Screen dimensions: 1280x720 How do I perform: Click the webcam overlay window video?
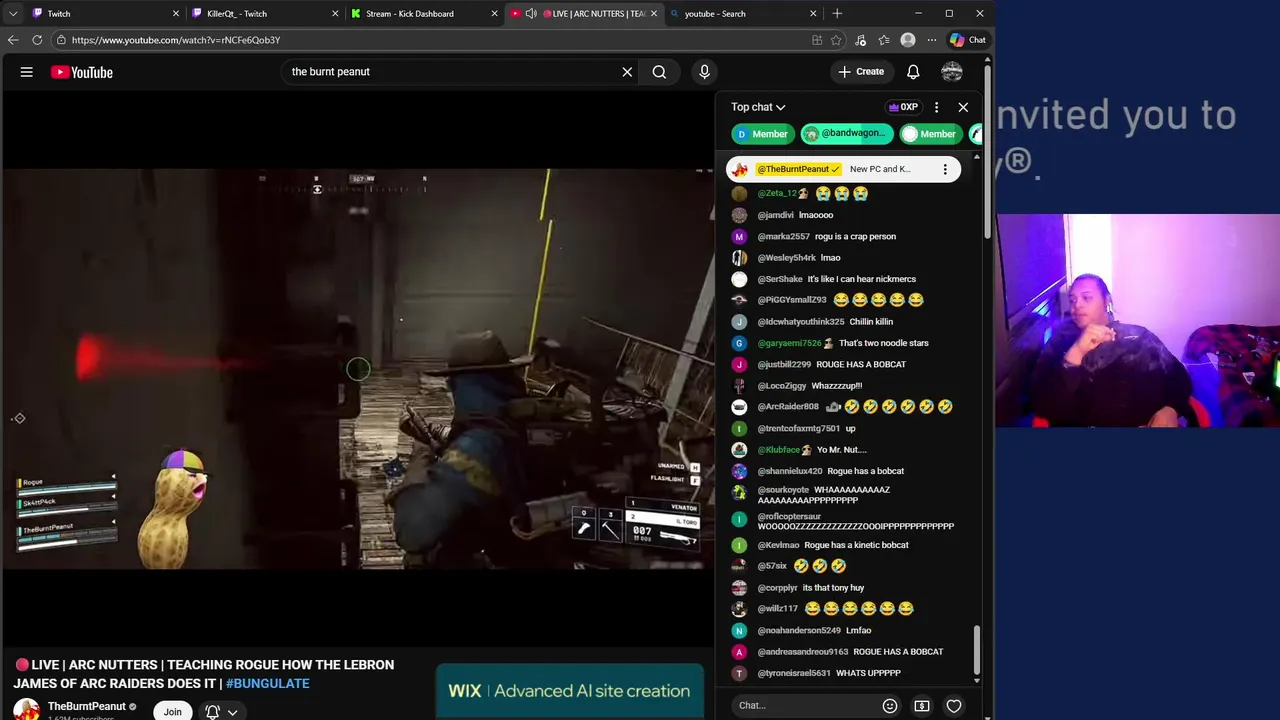click(1138, 321)
